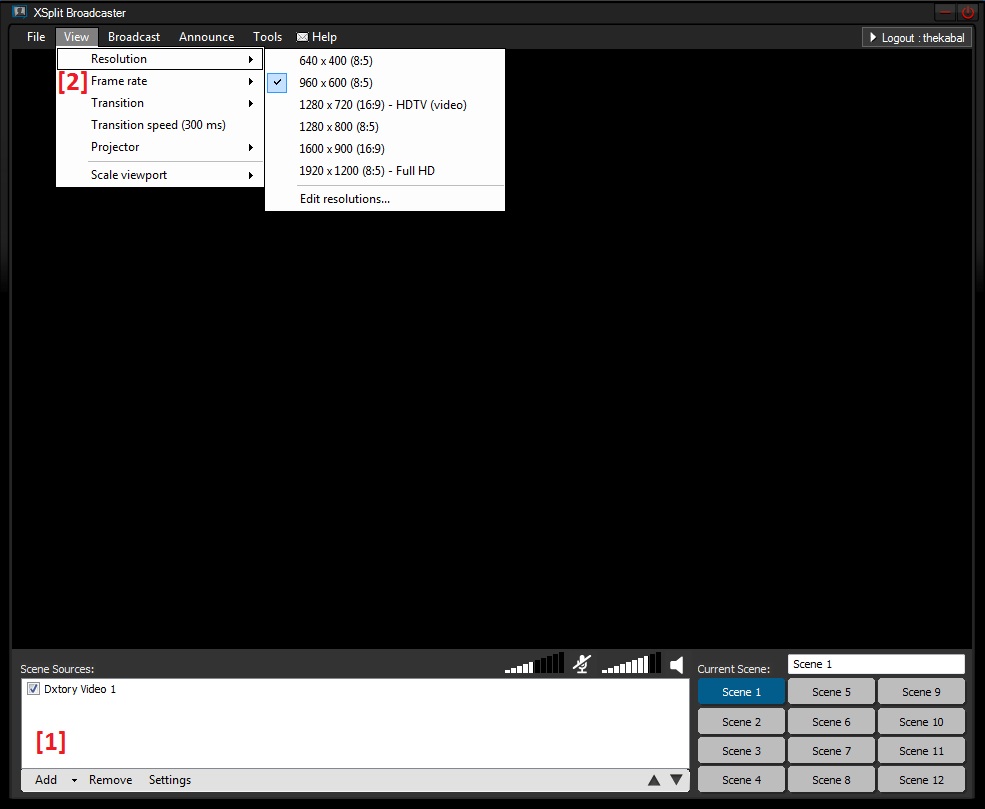Image resolution: width=985 pixels, height=809 pixels.
Task: Expand the Projector submenu
Action: (x=114, y=147)
